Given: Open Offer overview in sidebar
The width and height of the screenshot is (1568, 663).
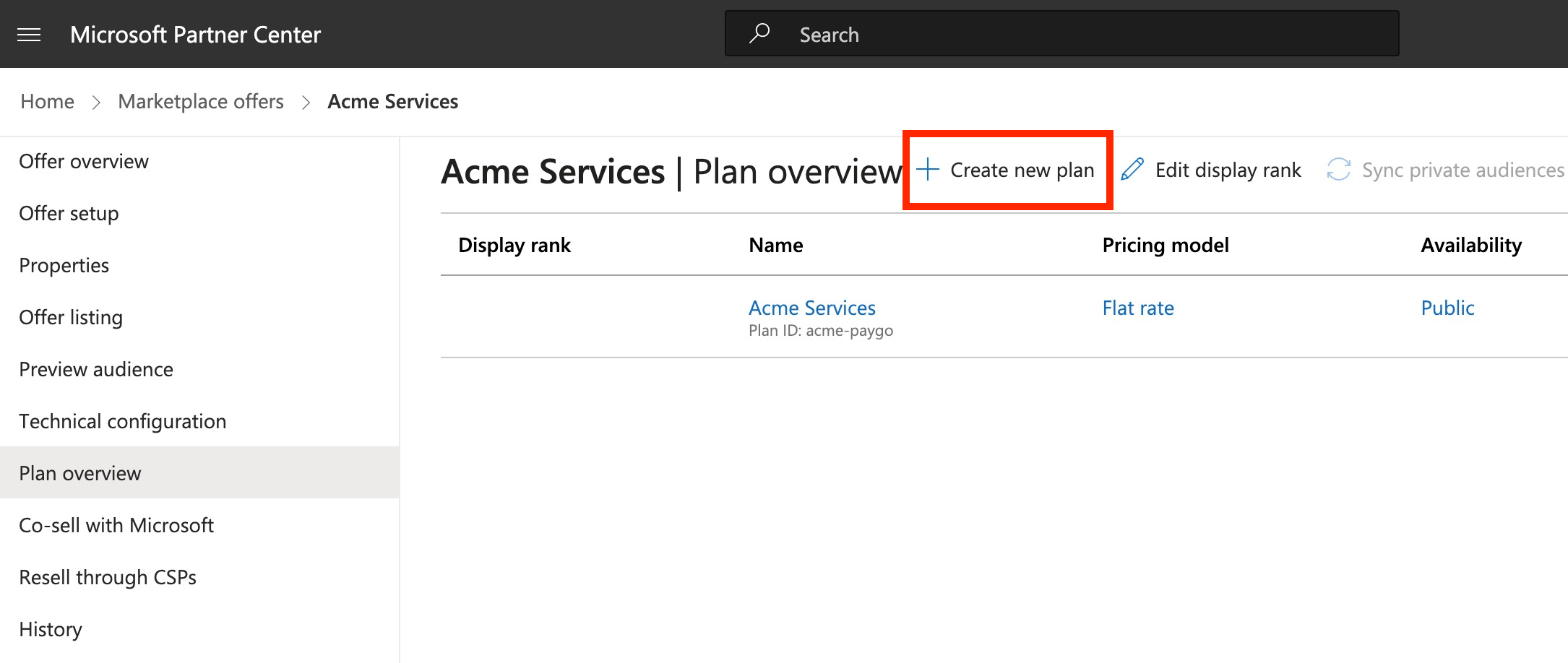Looking at the screenshot, I should click(x=84, y=162).
